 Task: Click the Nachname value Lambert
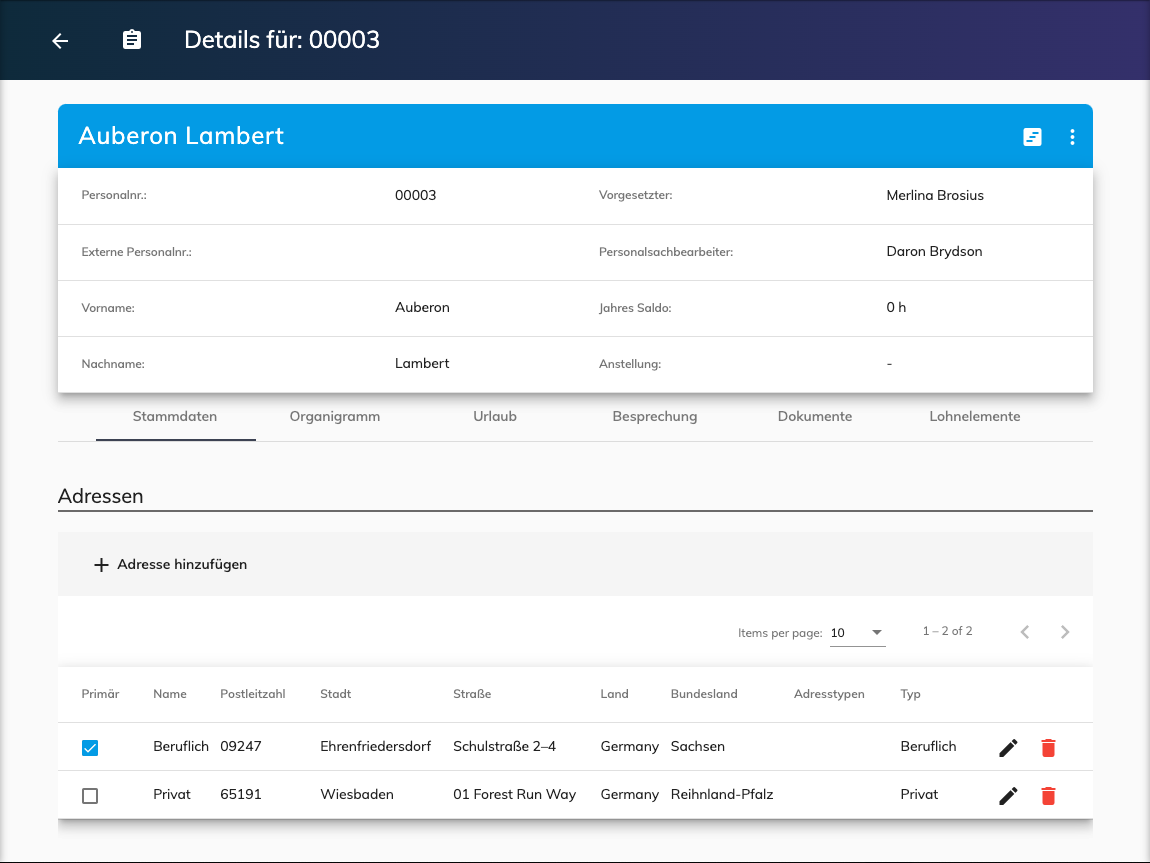point(422,364)
